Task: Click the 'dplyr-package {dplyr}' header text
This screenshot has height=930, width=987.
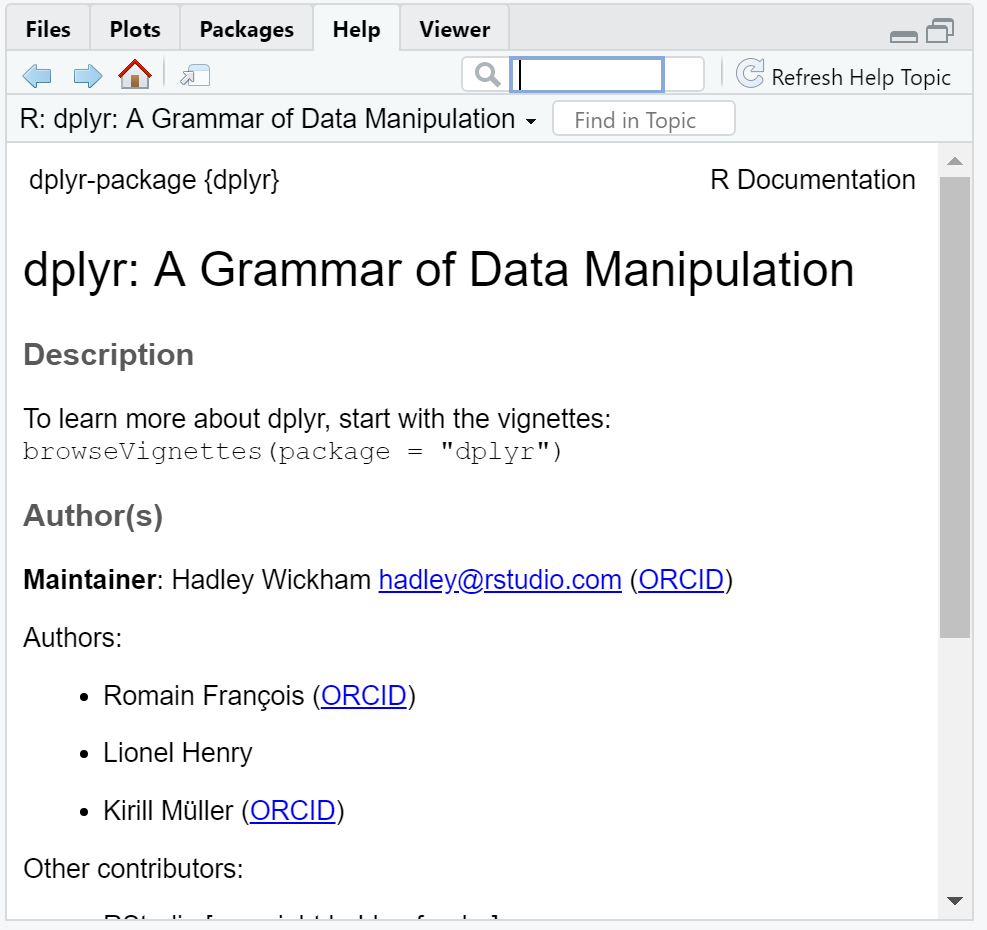Action: (154, 181)
